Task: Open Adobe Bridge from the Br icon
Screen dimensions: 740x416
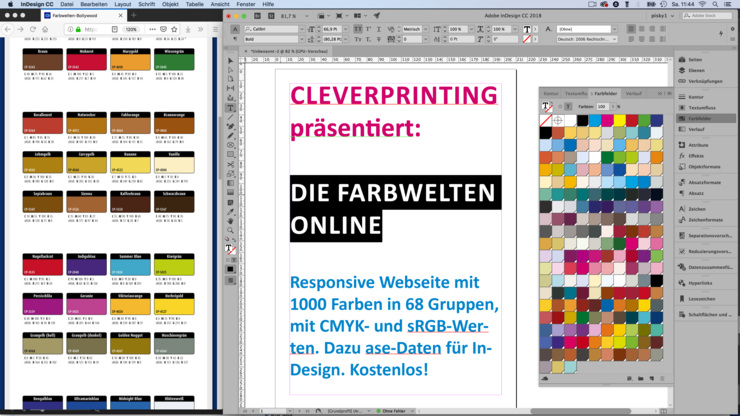Action: pos(258,16)
